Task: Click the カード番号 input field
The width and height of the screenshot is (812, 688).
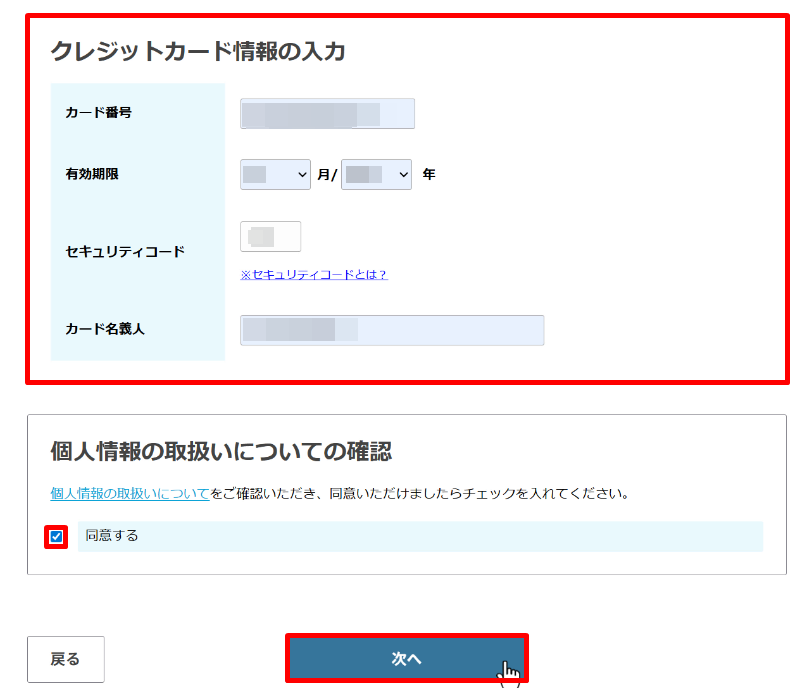Action: (x=327, y=114)
